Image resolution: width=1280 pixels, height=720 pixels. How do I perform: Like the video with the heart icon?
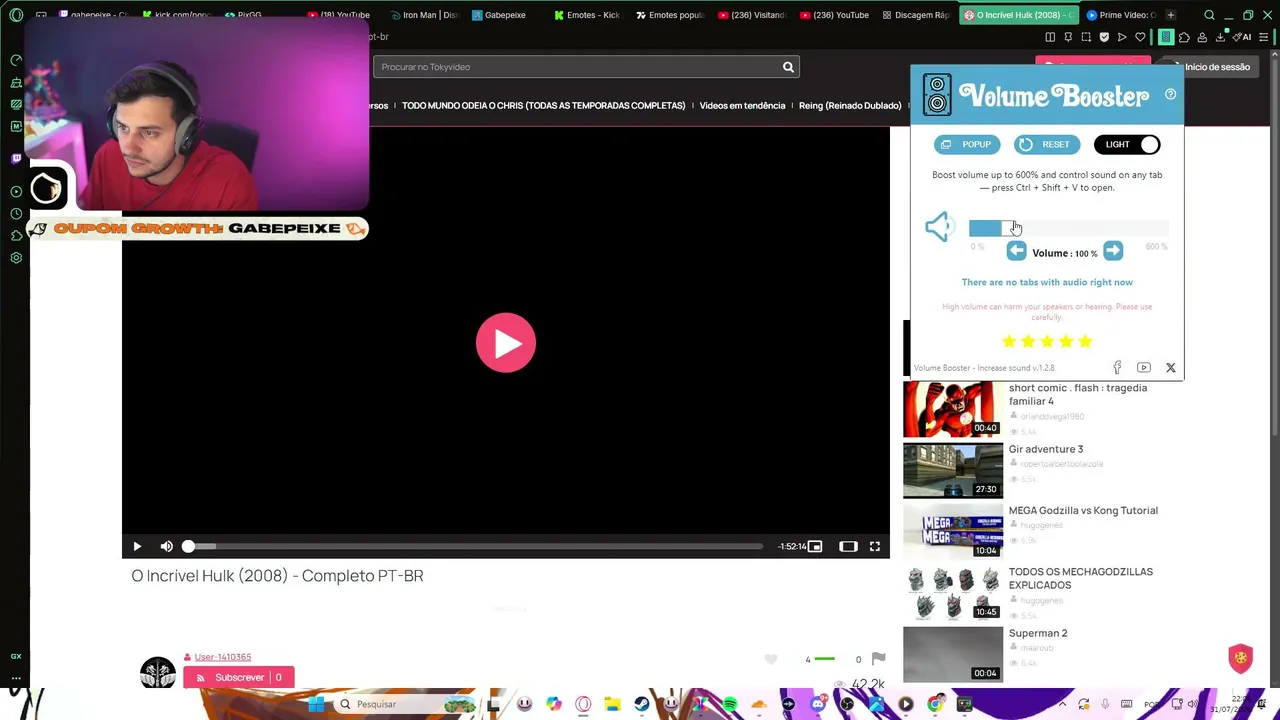pyautogui.click(x=771, y=659)
